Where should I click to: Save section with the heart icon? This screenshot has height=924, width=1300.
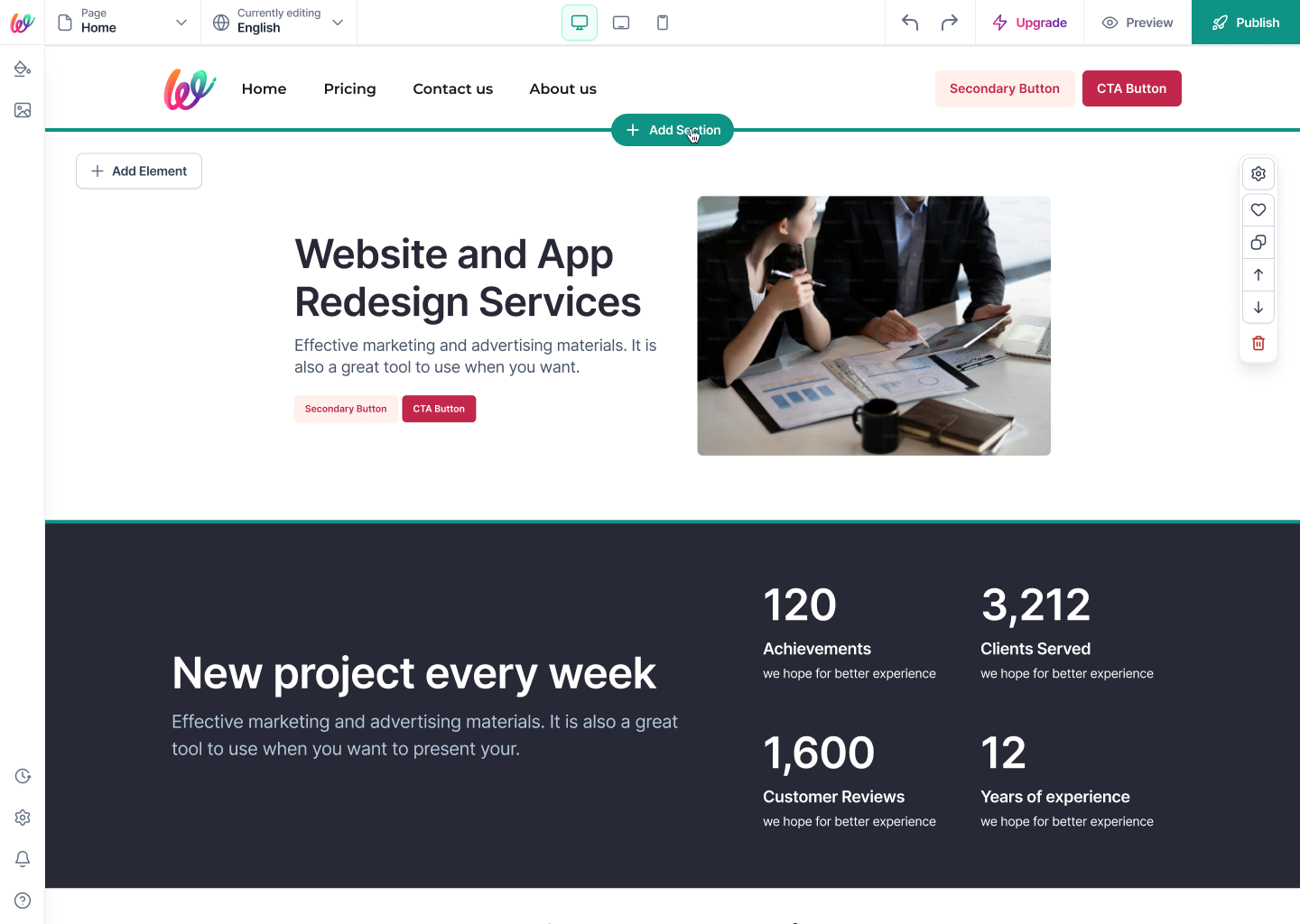coord(1258,209)
